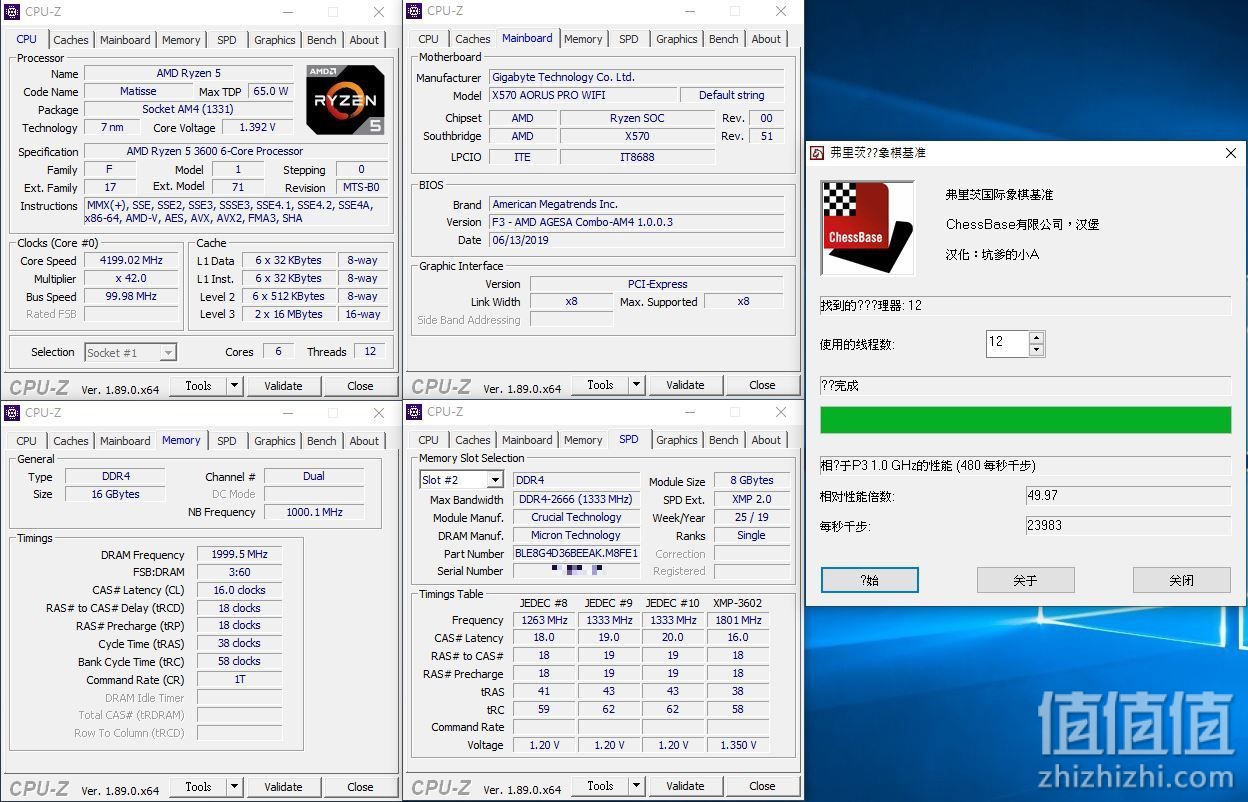Click the ChessBase logo in the benchmark dialog
The height and width of the screenshot is (802, 1248).
(867, 228)
